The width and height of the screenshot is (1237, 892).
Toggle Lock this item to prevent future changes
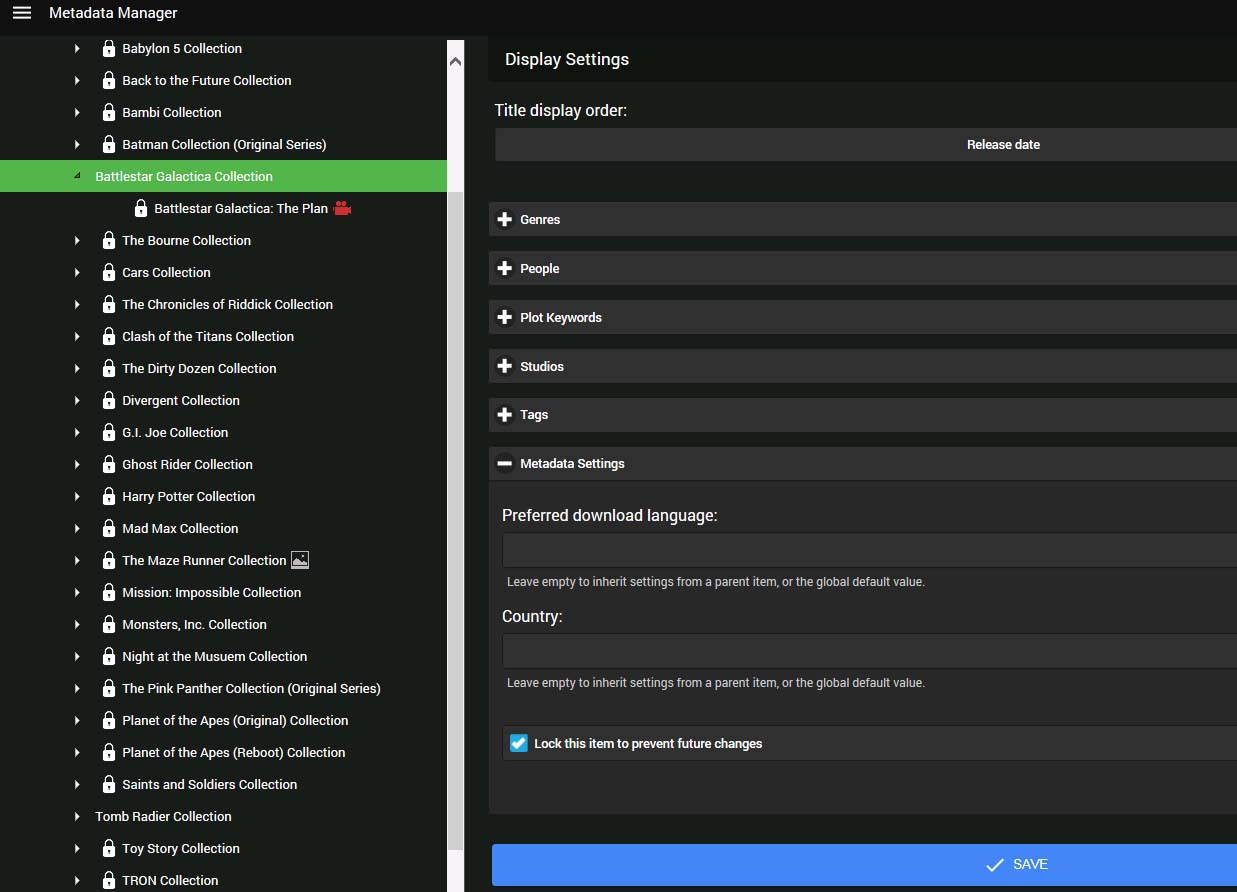tap(519, 743)
